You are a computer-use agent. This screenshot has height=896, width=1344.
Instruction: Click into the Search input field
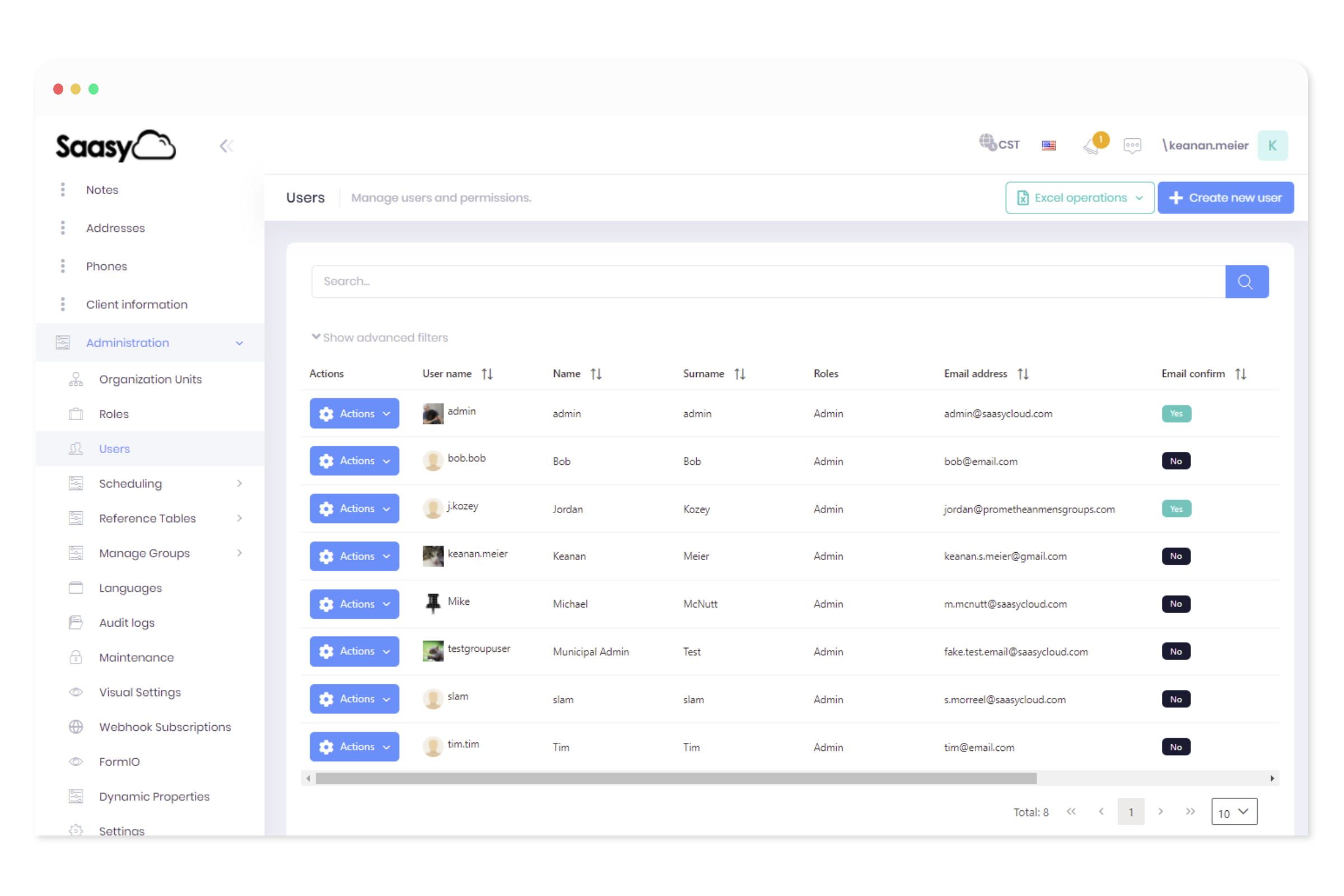[x=768, y=281]
